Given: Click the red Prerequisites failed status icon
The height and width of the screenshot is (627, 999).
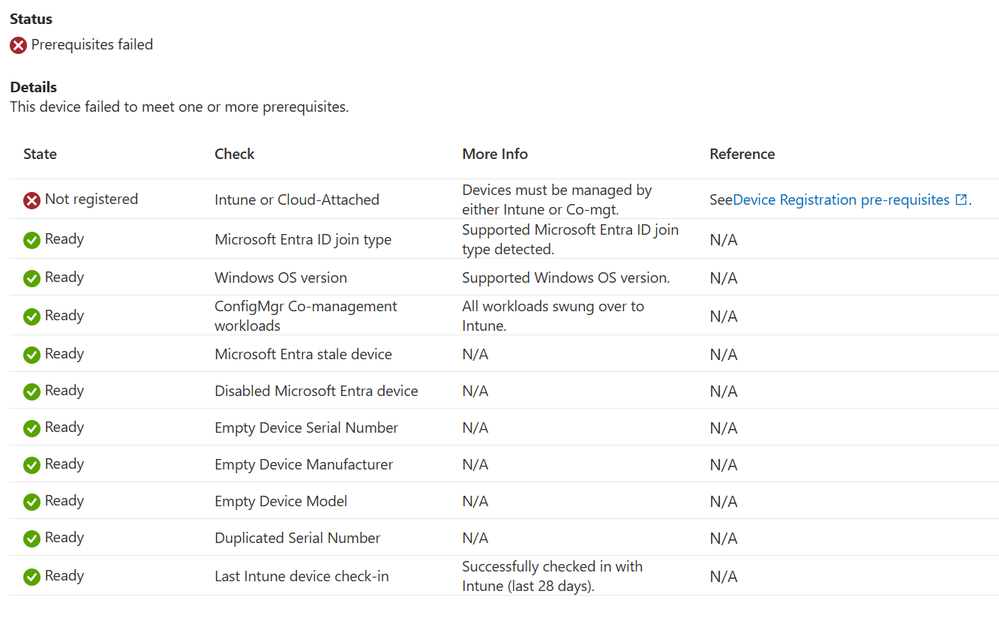Looking at the screenshot, I should [x=18, y=45].
